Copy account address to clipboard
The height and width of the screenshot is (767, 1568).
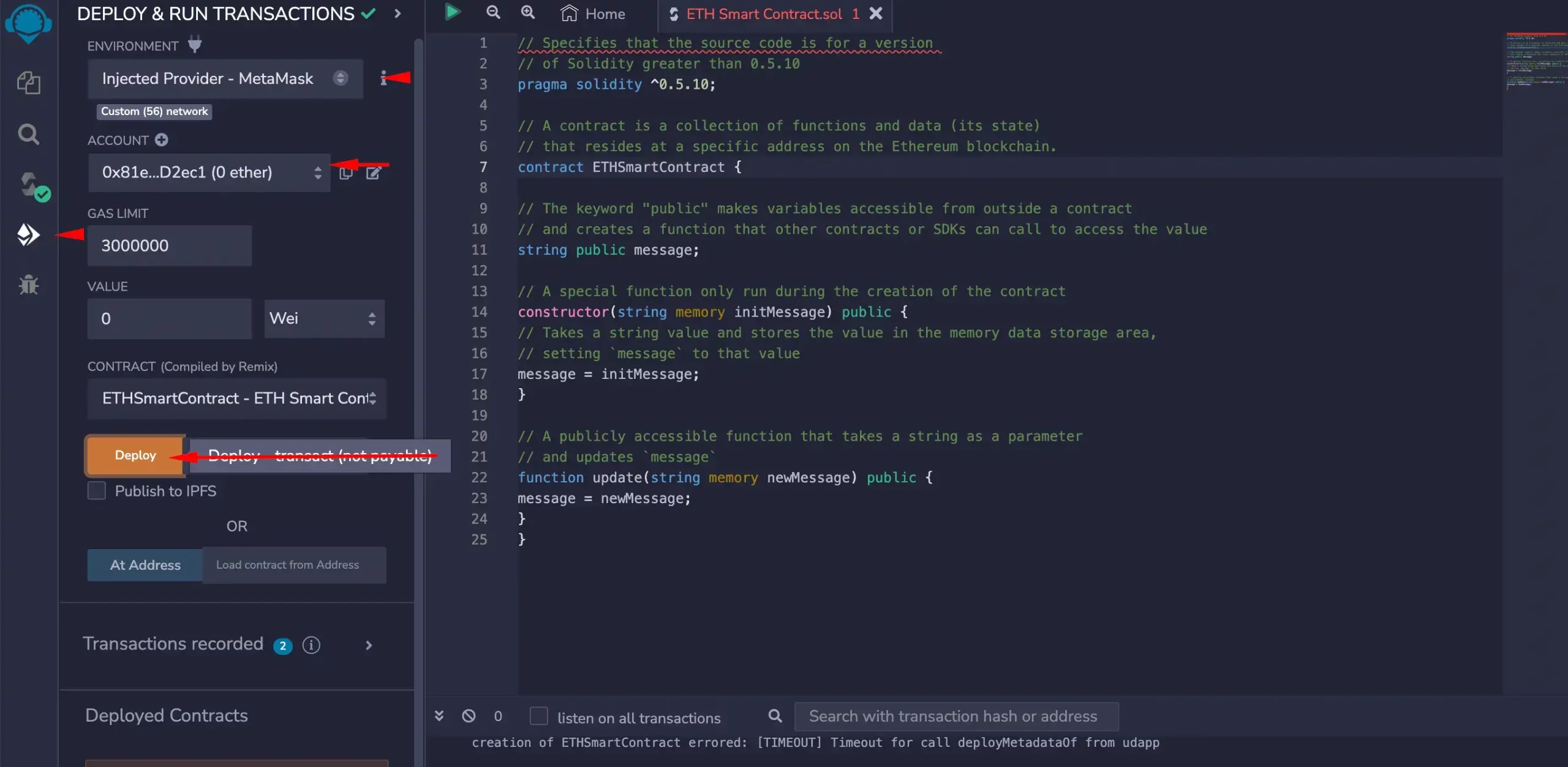pyautogui.click(x=346, y=173)
